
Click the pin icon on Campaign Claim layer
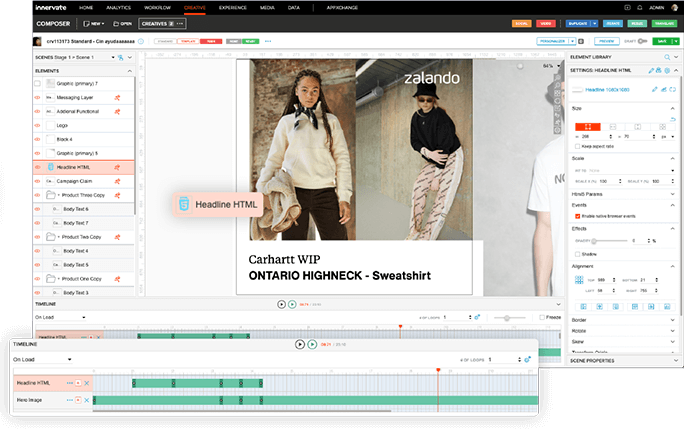(117, 181)
